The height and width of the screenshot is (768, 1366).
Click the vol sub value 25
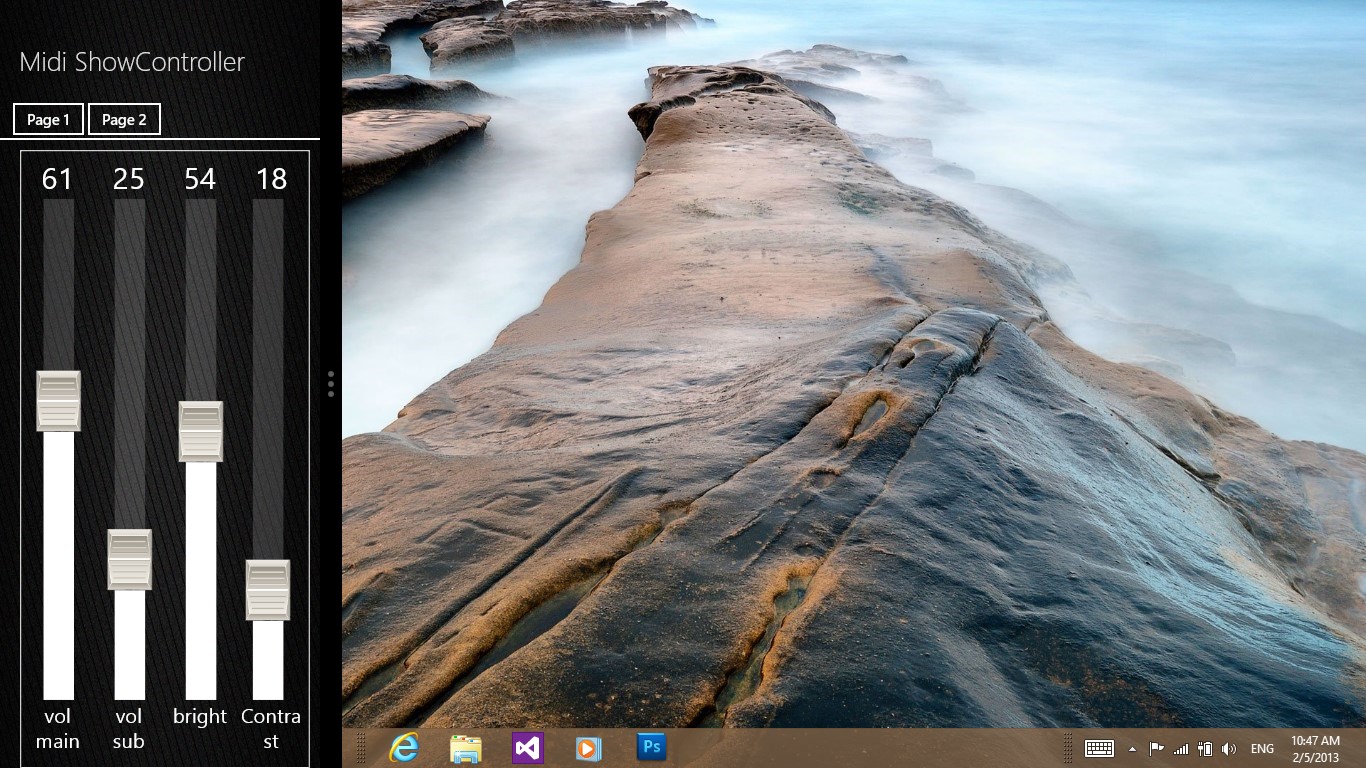pyautogui.click(x=129, y=179)
